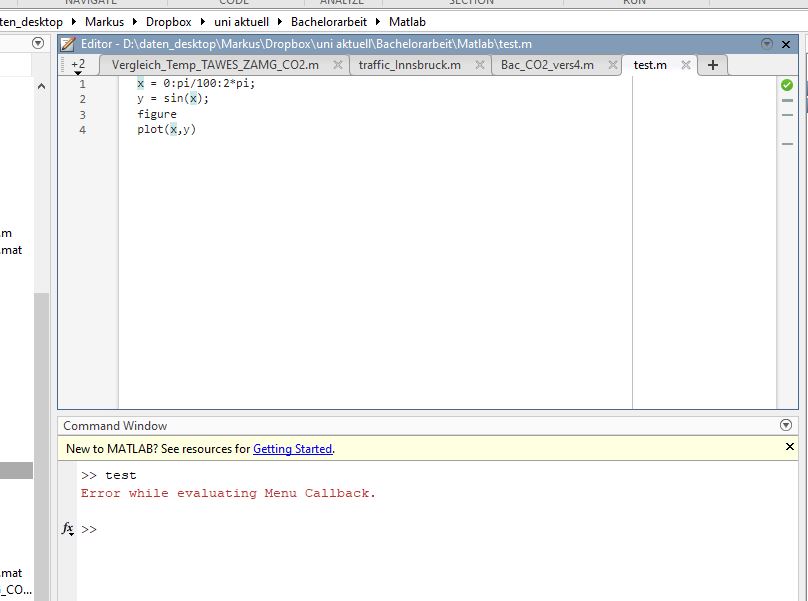The image size is (808, 601).
Task: Click the Command Window prompt input
Action: point(300,529)
